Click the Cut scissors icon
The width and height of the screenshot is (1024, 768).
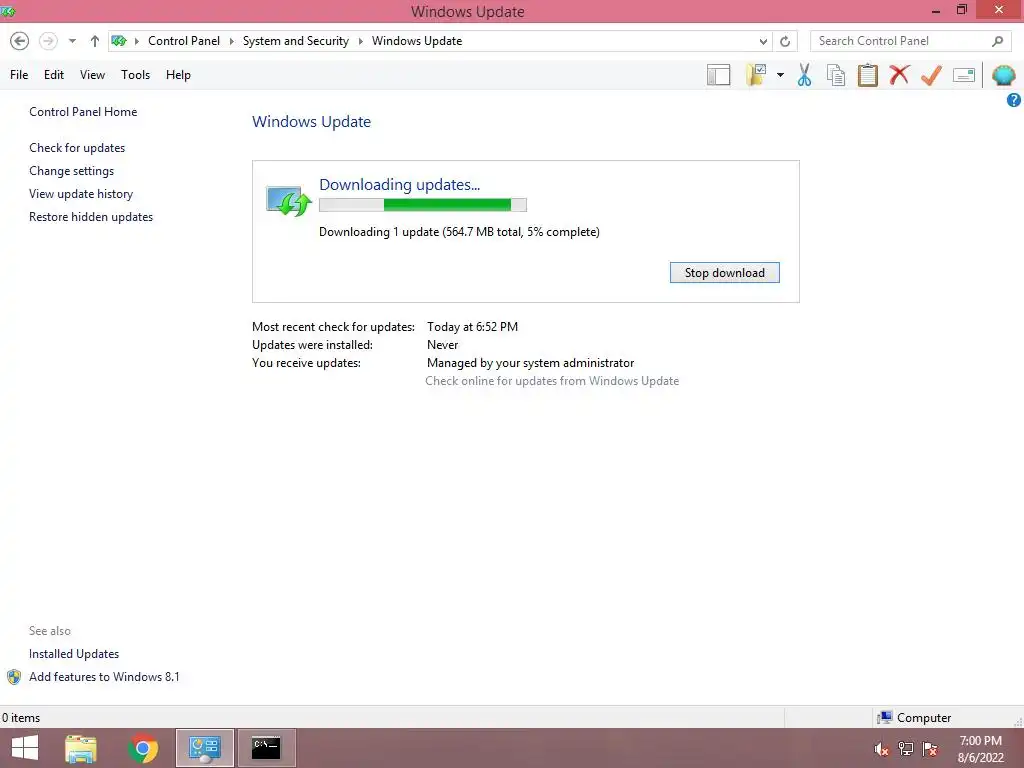tap(805, 75)
